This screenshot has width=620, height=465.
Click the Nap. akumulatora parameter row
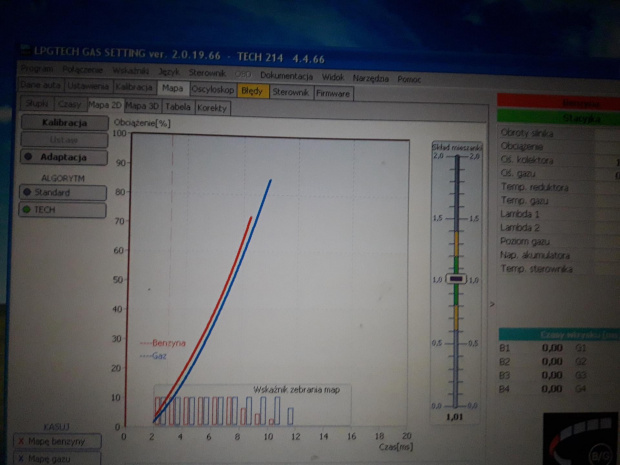click(558, 255)
